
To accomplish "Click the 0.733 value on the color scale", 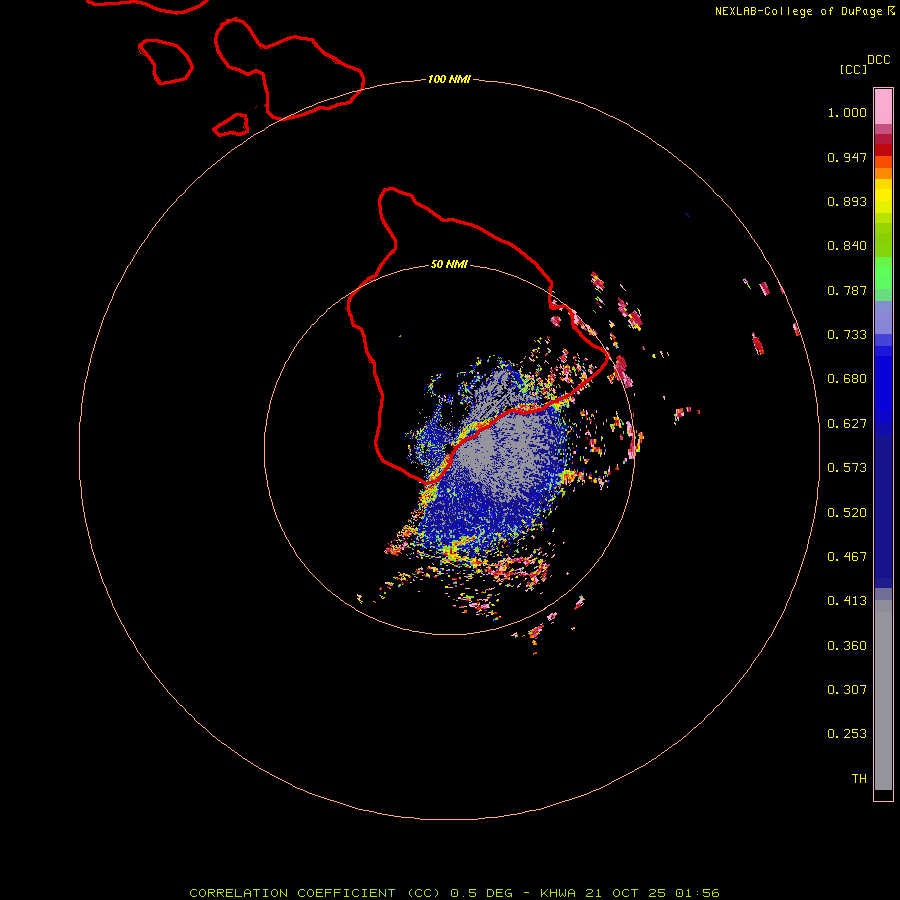I will (x=847, y=335).
